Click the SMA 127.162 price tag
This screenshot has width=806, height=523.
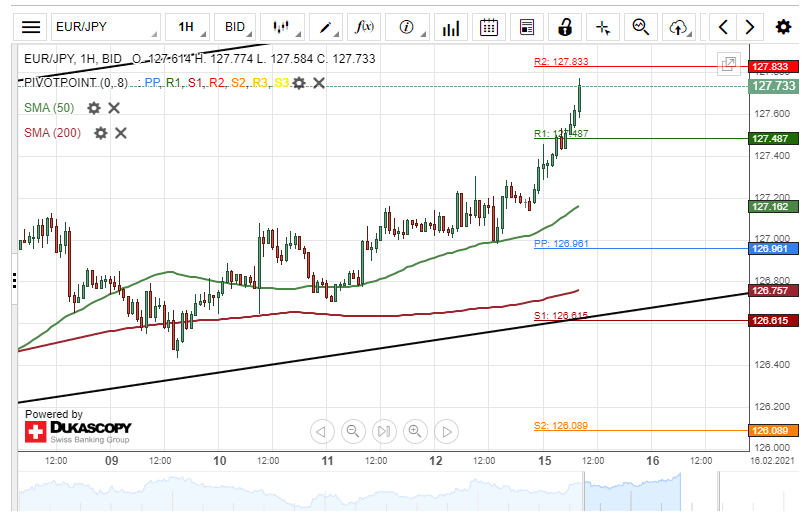coord(774,207)
